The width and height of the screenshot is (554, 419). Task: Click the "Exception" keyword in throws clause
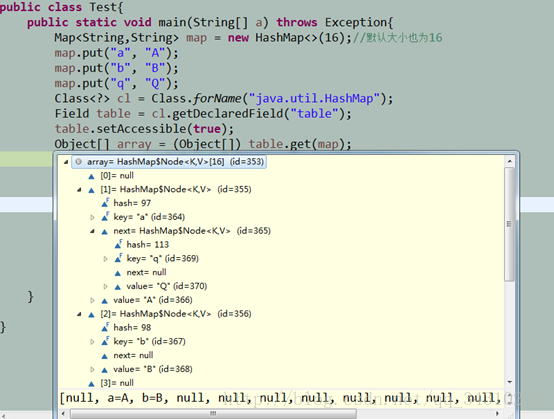click(x=356, y=22)
